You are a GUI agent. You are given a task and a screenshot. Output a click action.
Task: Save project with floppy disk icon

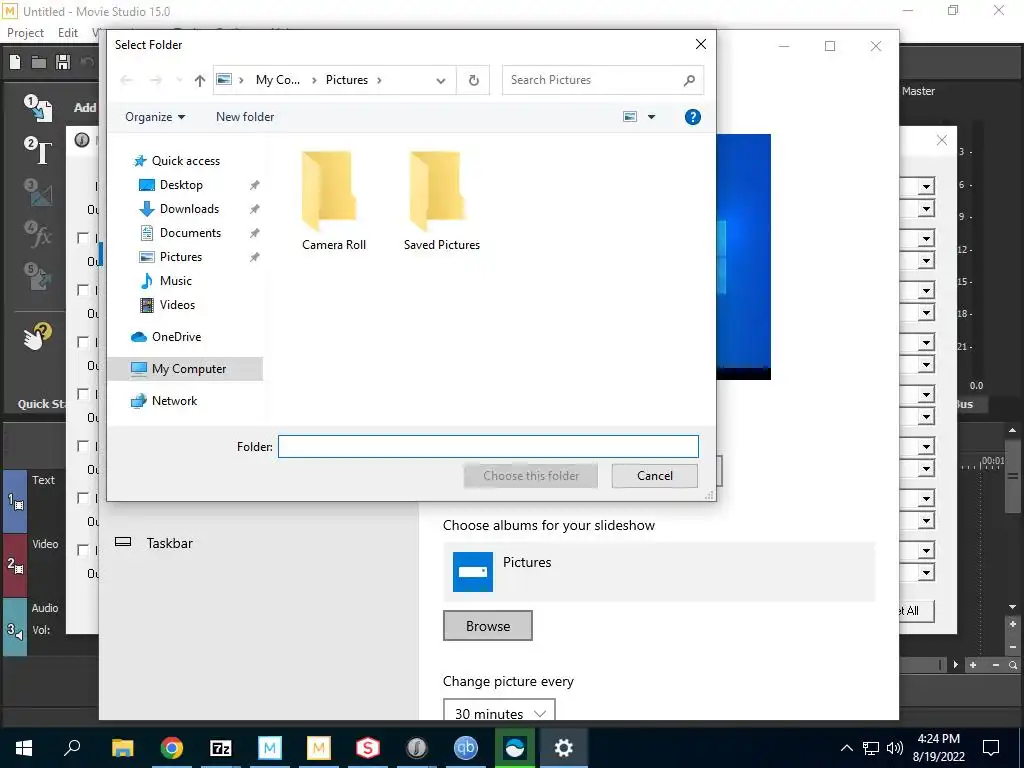[x=63, y=62]
